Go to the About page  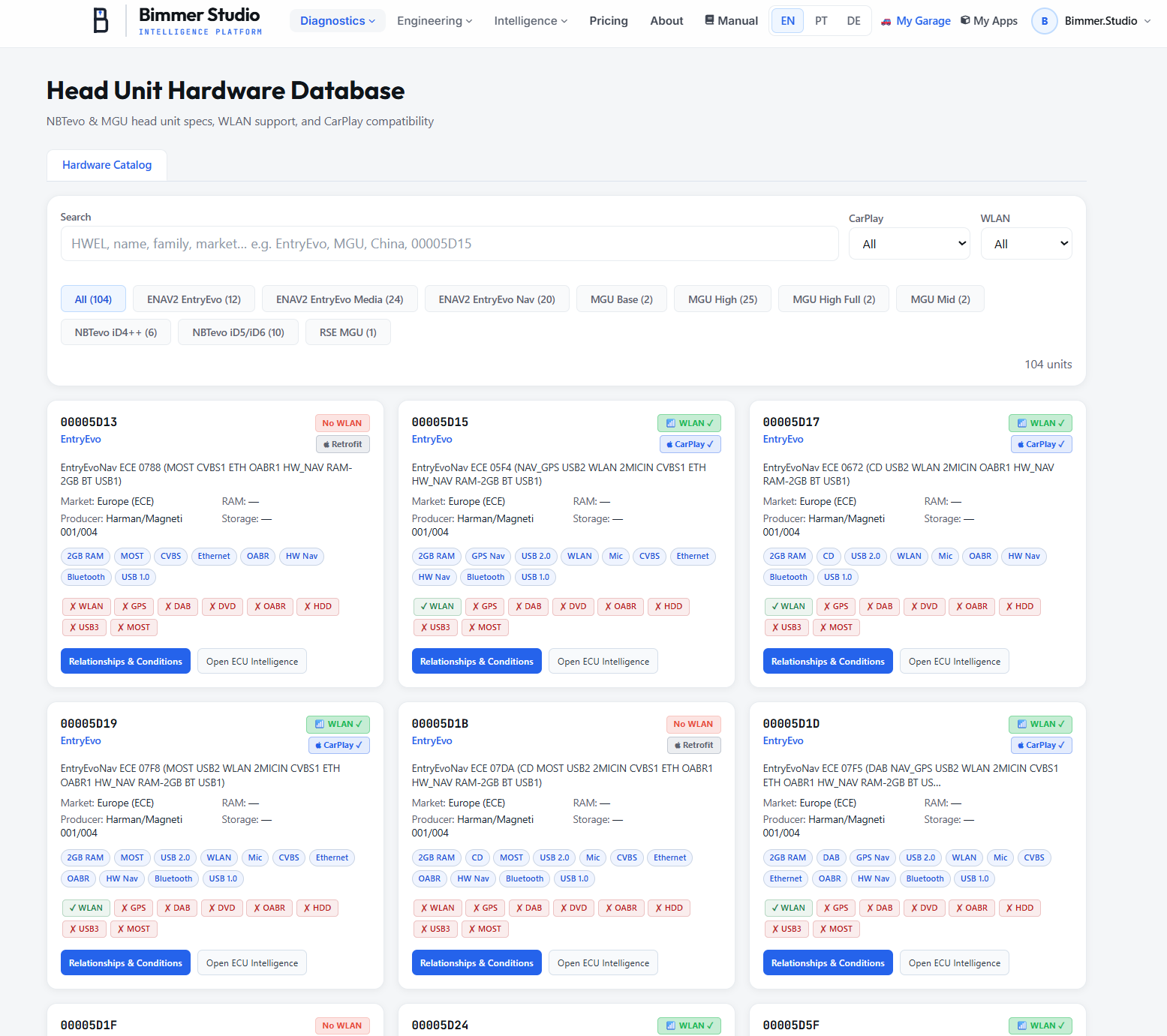click(x=666, y=21)
